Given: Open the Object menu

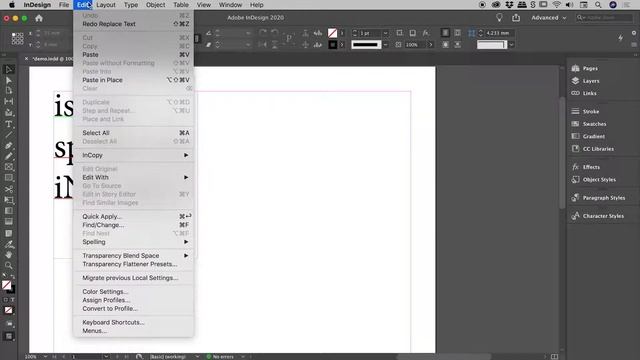Looking at the screenshot, I should [x=156, y=5].
